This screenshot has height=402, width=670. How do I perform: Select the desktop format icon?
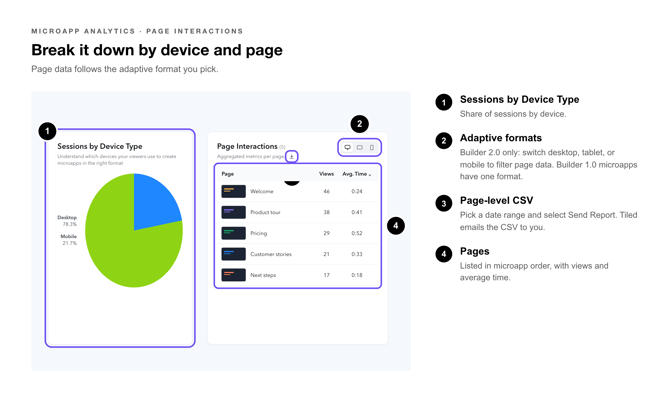coord(347,147)
